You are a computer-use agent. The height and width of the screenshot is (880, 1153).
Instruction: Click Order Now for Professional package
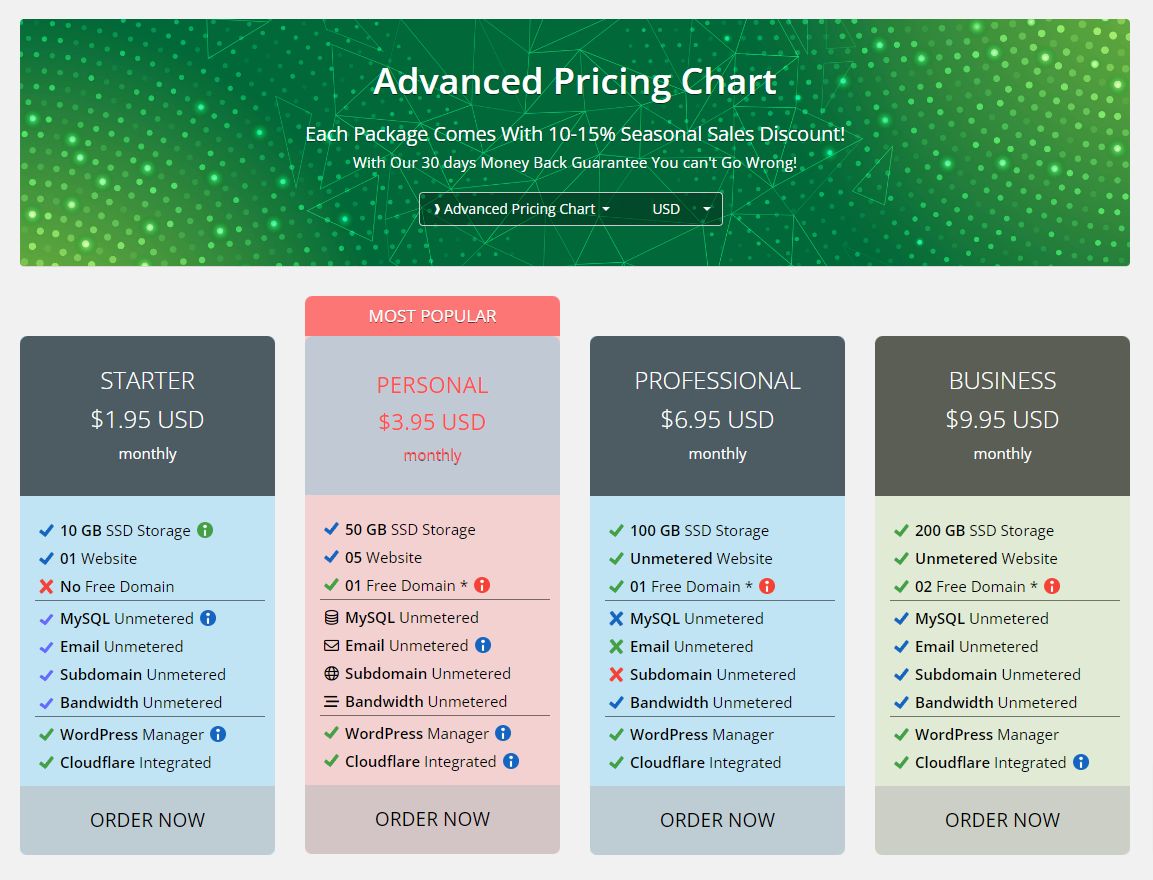click(717, 820)
